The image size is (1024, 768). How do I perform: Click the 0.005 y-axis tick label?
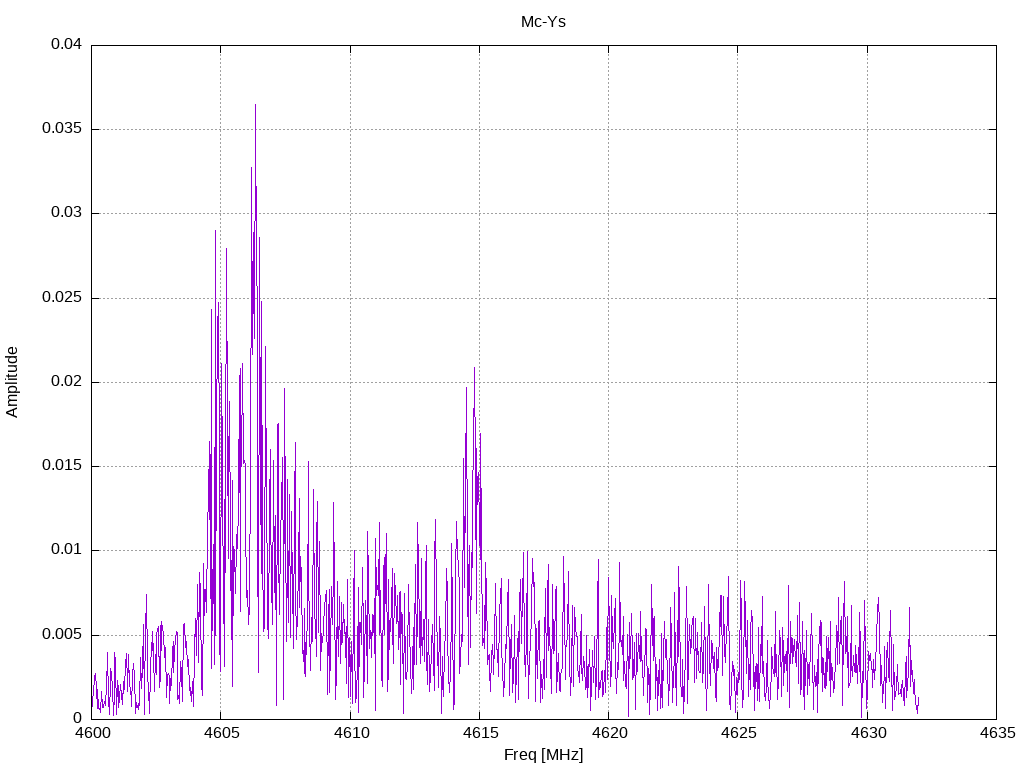63,635
